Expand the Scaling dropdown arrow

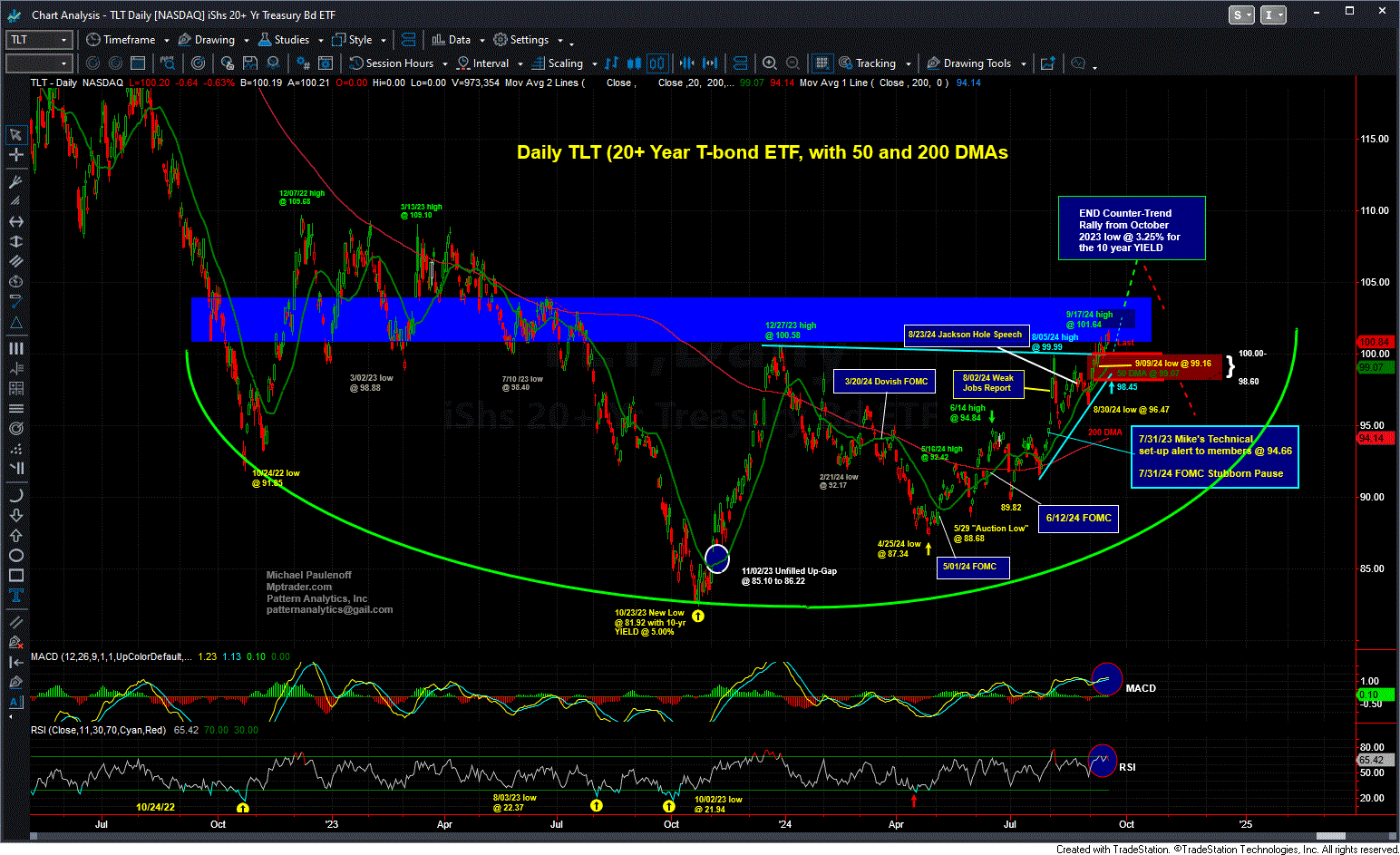[x=595, y=64]
